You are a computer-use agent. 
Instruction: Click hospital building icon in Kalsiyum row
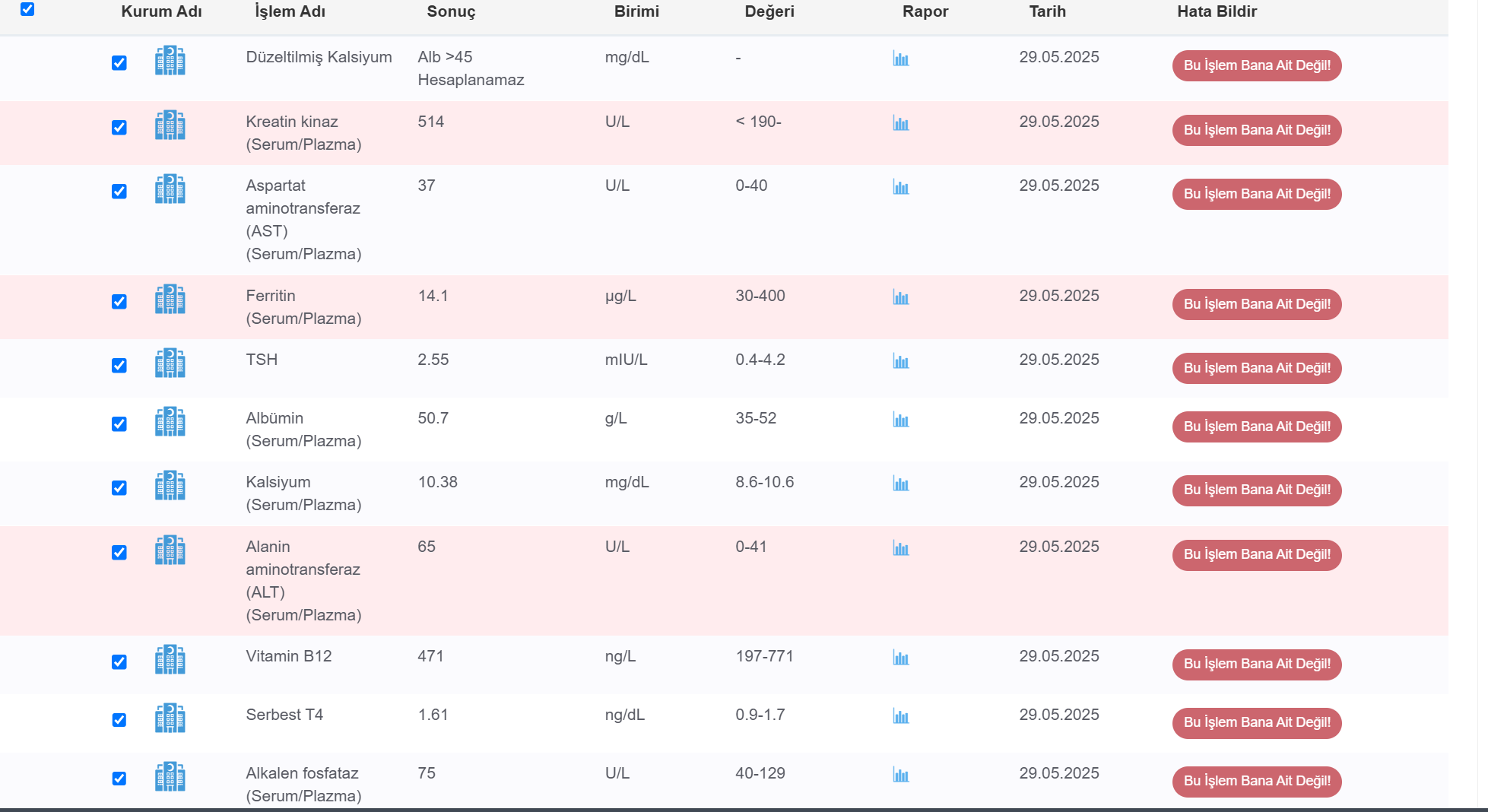170,485
